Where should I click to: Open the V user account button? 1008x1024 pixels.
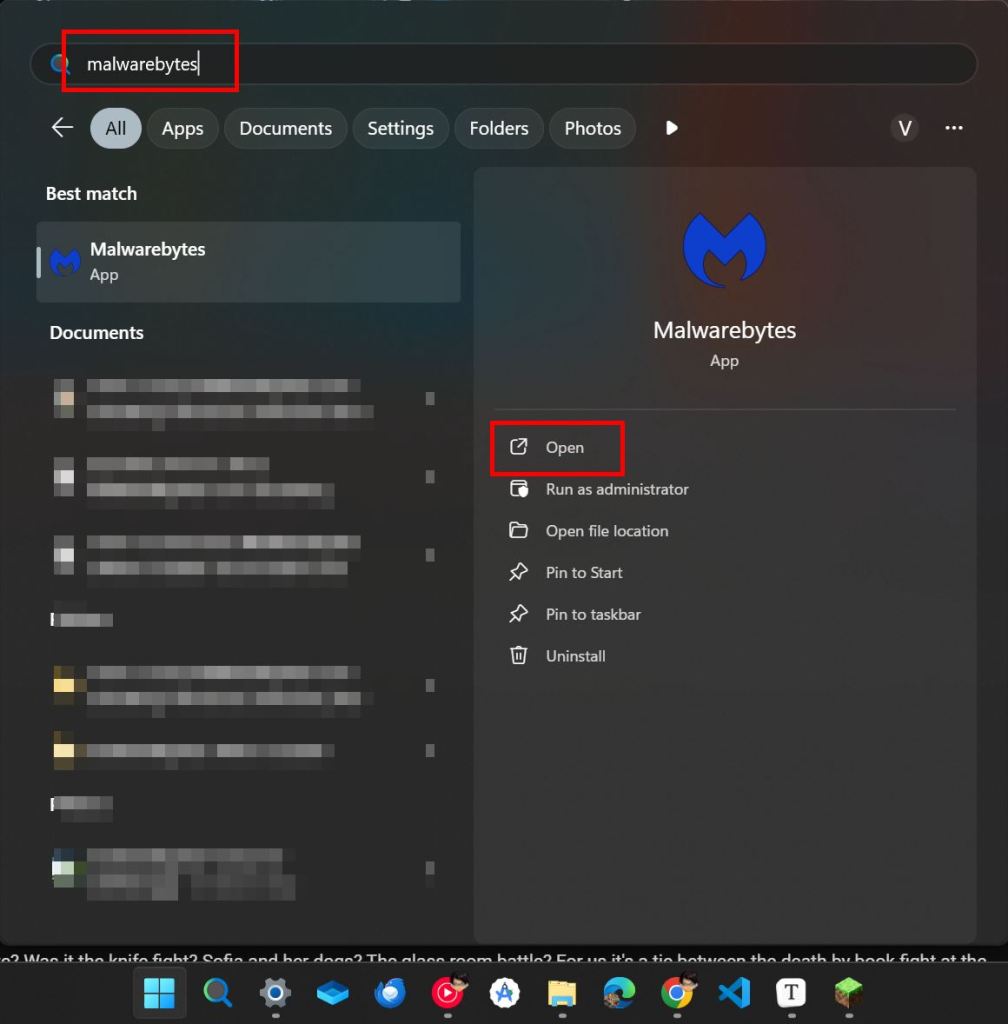tap(904, 128)
